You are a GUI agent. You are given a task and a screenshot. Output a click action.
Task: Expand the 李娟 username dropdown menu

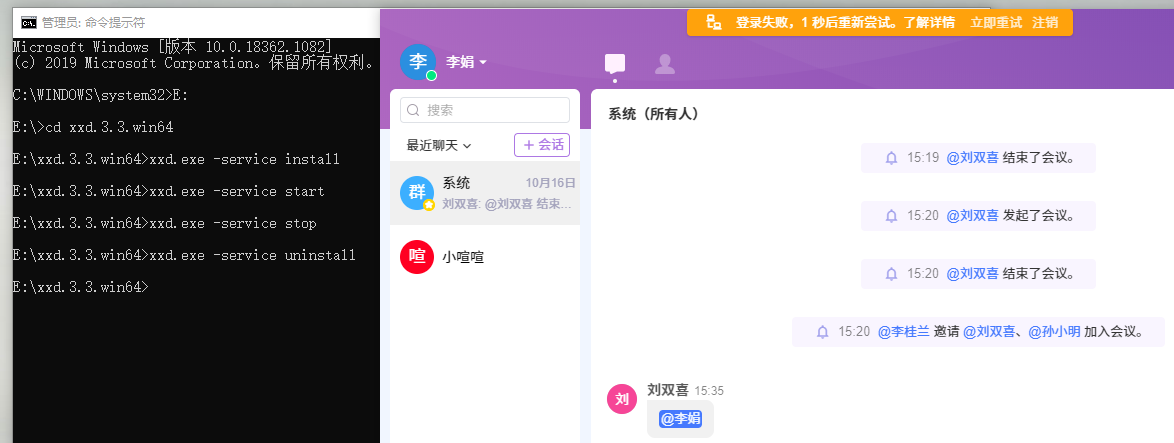467,62
